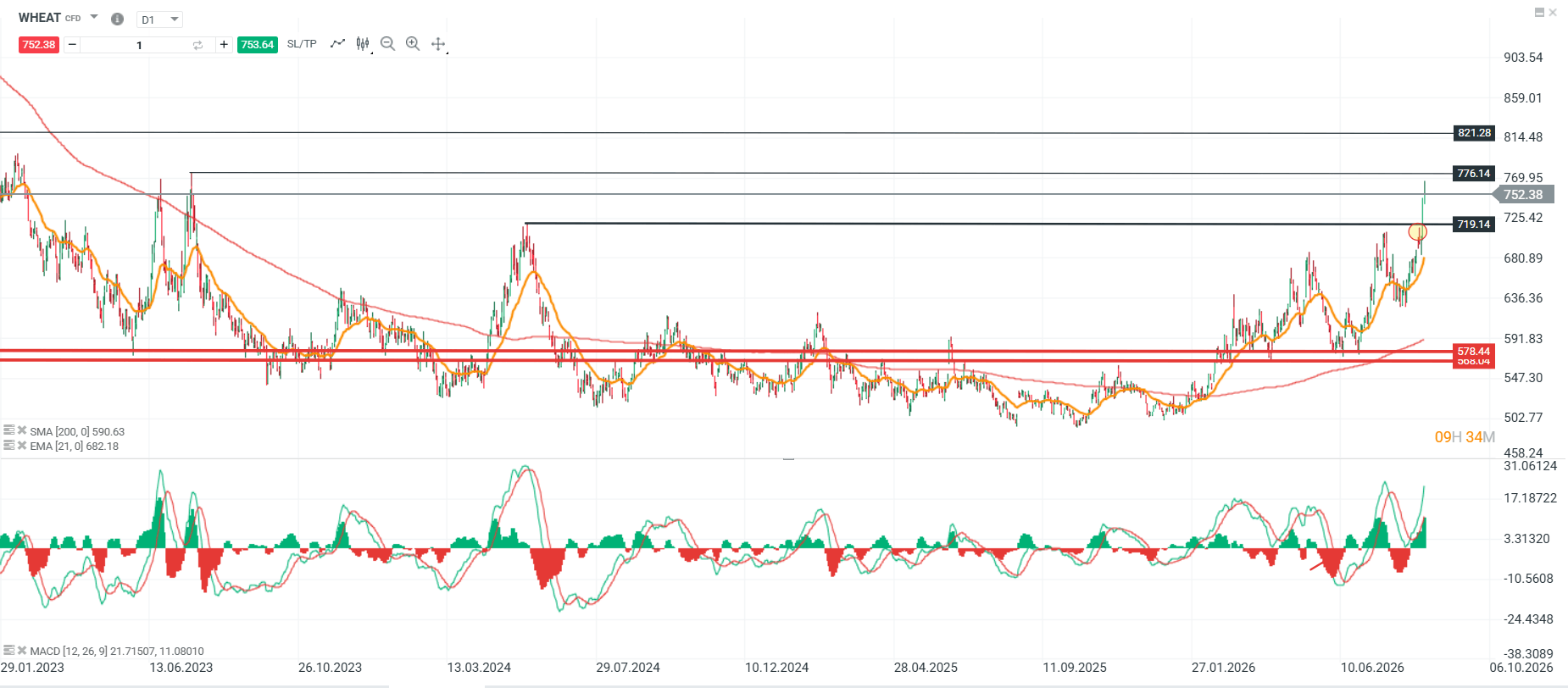Image resolution: width=1568 pixels, height=688 pixels.
Task: Click the volume input field showing 1
Action: tap(139, 45)
